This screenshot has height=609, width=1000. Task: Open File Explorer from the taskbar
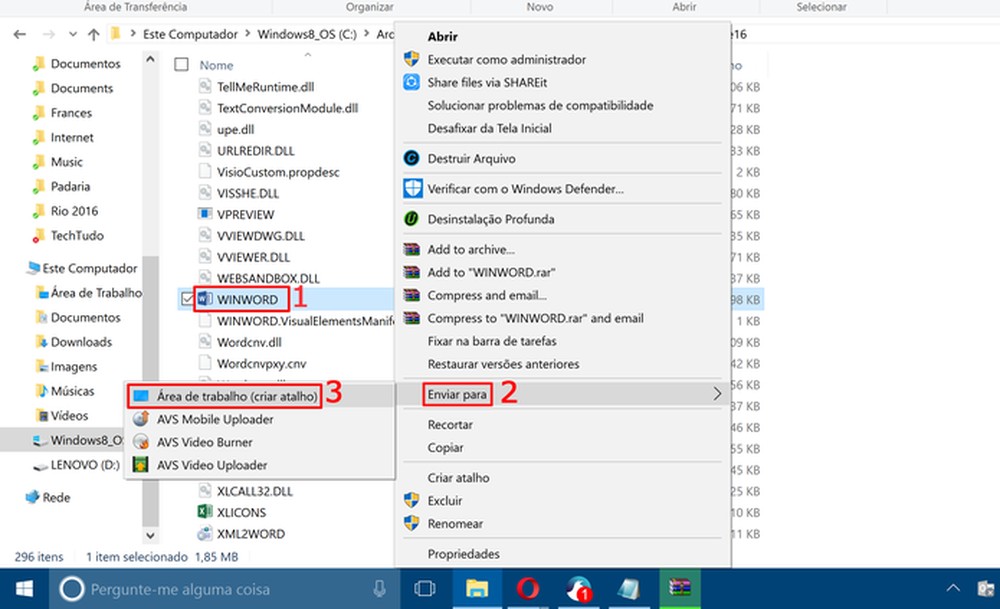pos(476,589)
